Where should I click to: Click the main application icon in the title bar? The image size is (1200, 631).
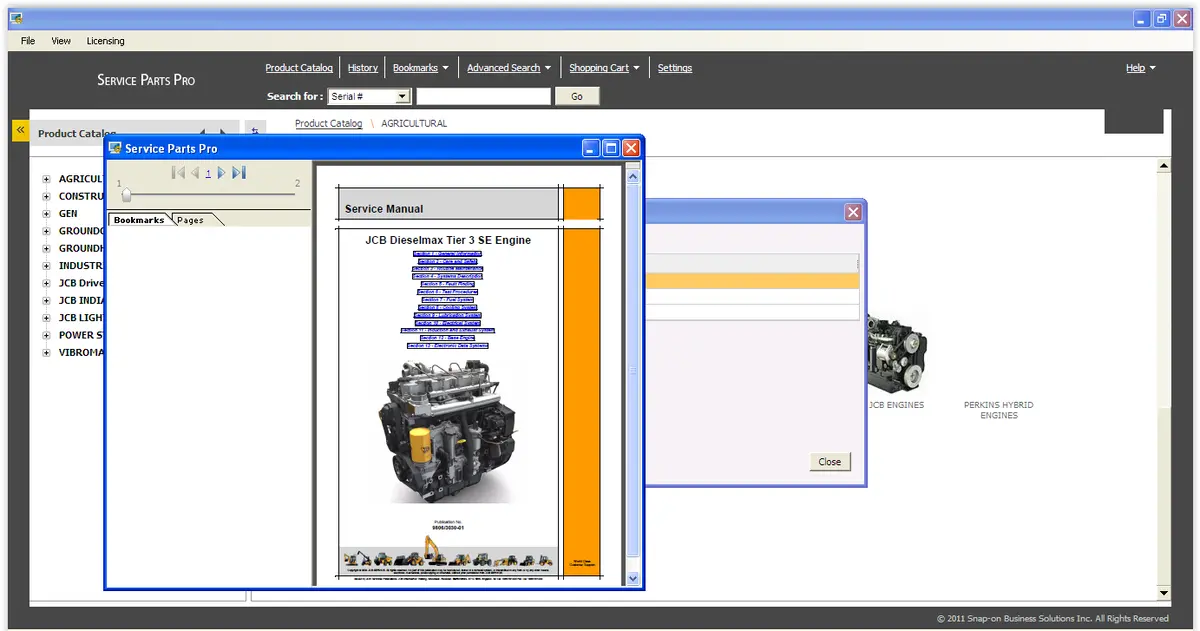coord(16,18)
